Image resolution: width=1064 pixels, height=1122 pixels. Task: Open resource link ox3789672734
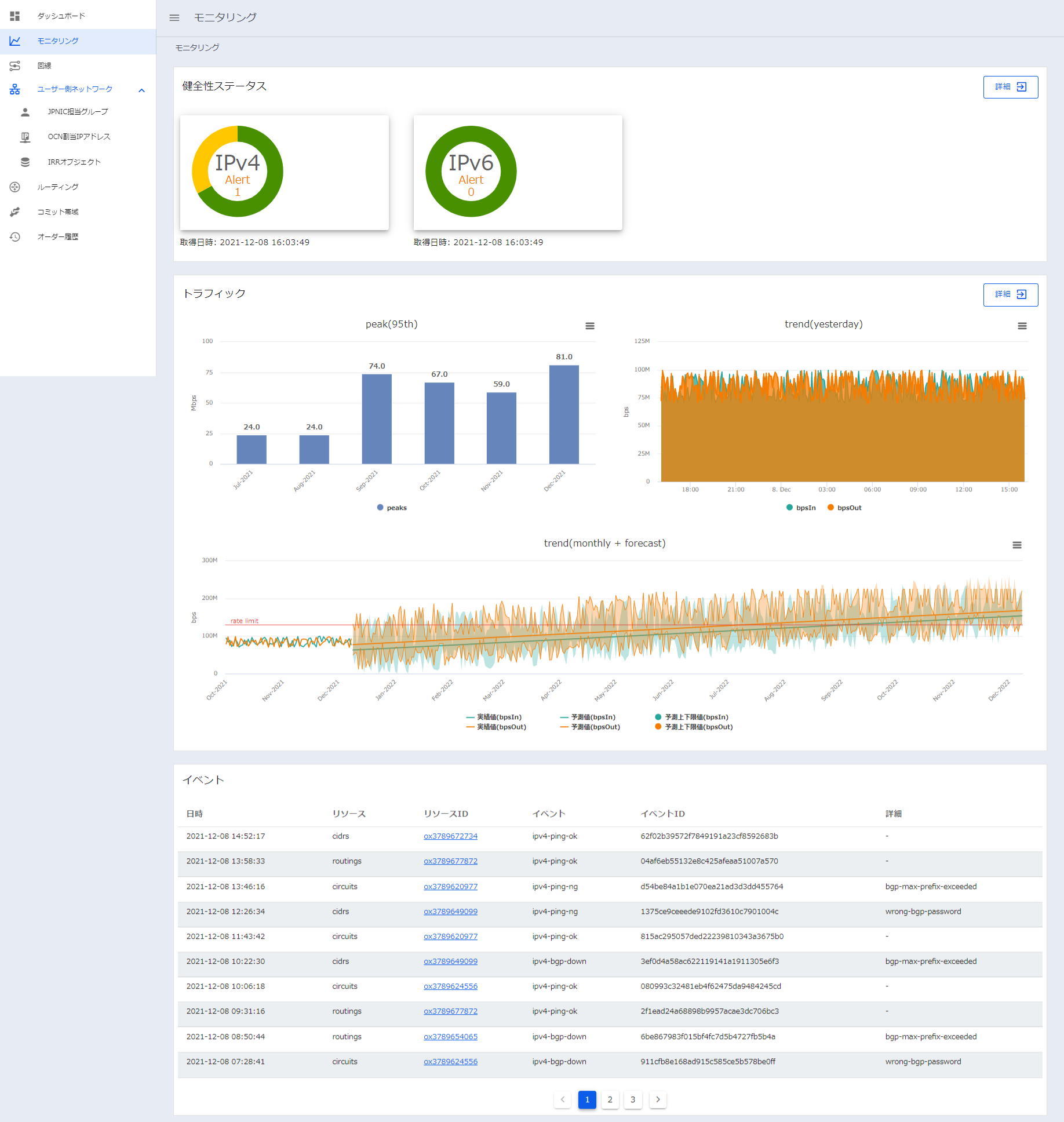point(450,836)
